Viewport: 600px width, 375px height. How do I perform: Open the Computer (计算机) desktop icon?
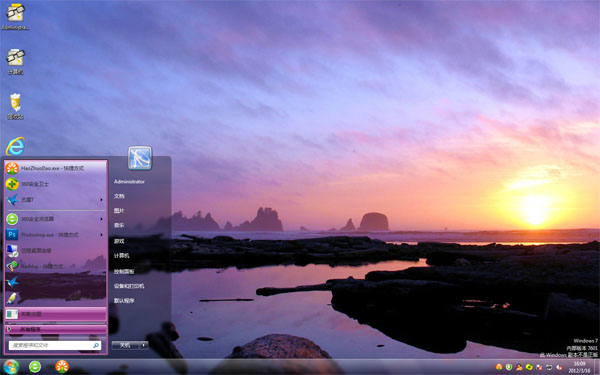[x=15, y=61]
